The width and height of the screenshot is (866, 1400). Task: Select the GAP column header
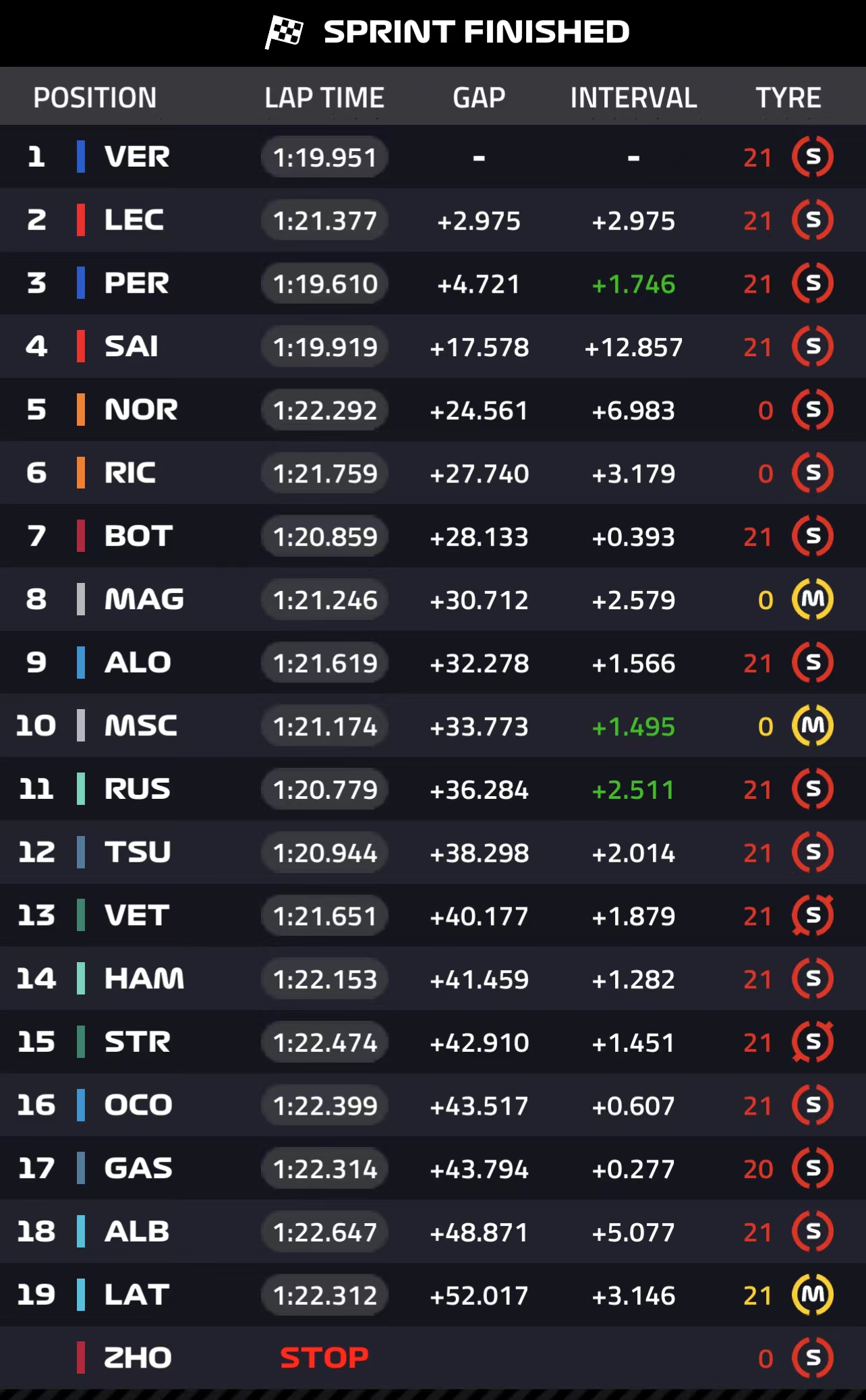pos(479,98)
